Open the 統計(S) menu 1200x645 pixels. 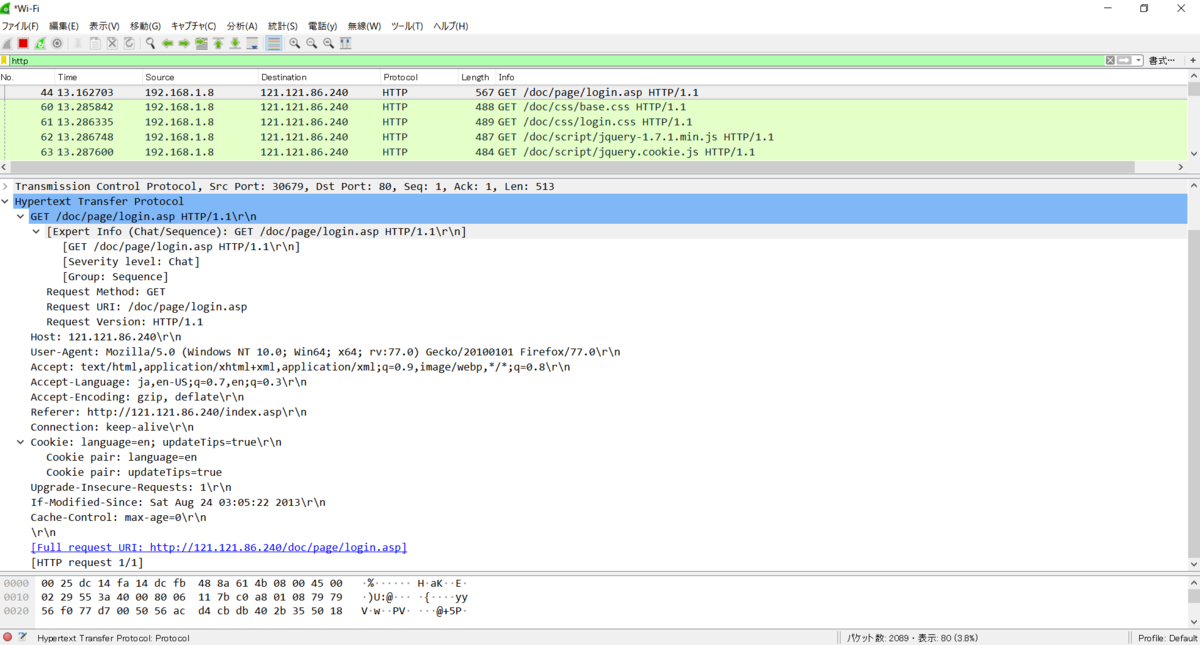click(283, 26)
